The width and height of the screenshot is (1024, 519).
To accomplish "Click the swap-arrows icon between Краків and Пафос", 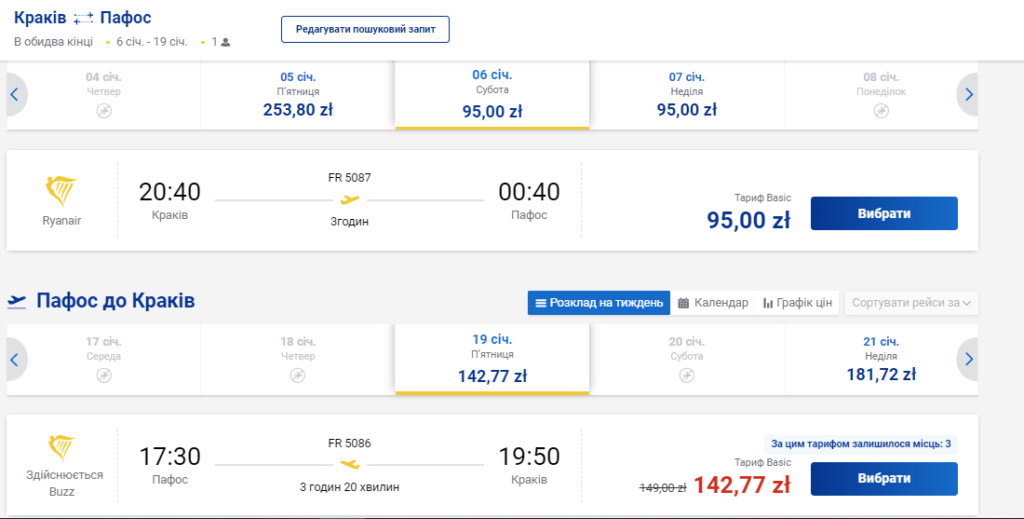I will pyautogui.click(x=83, y=18).
